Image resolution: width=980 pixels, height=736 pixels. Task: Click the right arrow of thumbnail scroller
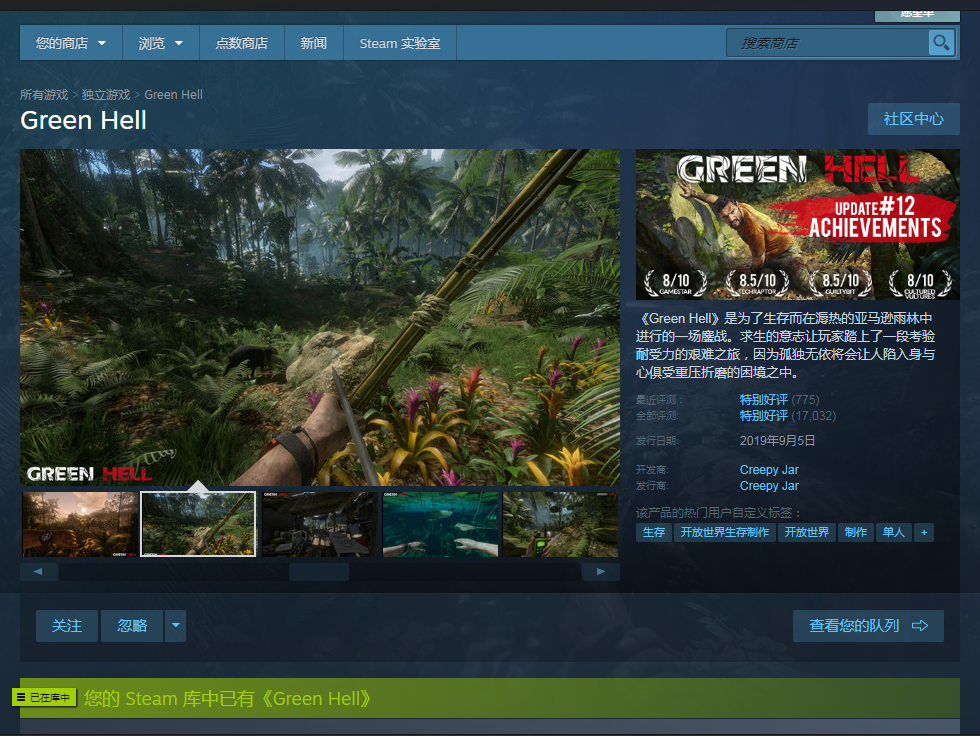pos(601,572)
